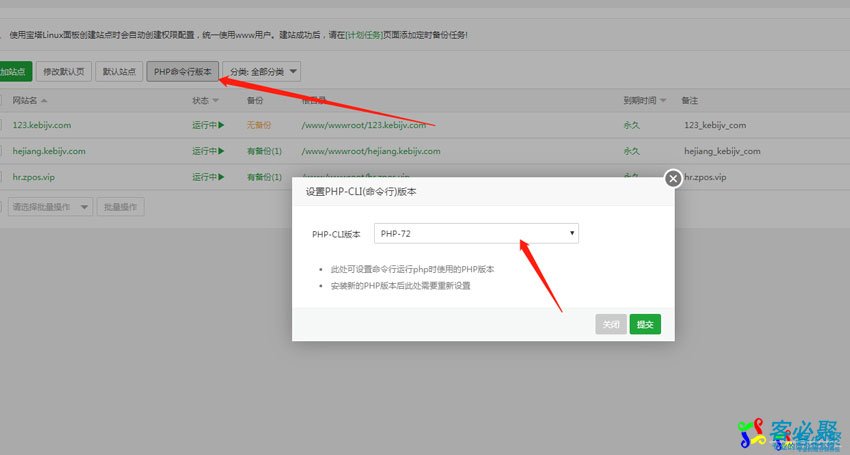
Task: Click 无备份 link for 123.kebijv.com
Action: point(258,125)
